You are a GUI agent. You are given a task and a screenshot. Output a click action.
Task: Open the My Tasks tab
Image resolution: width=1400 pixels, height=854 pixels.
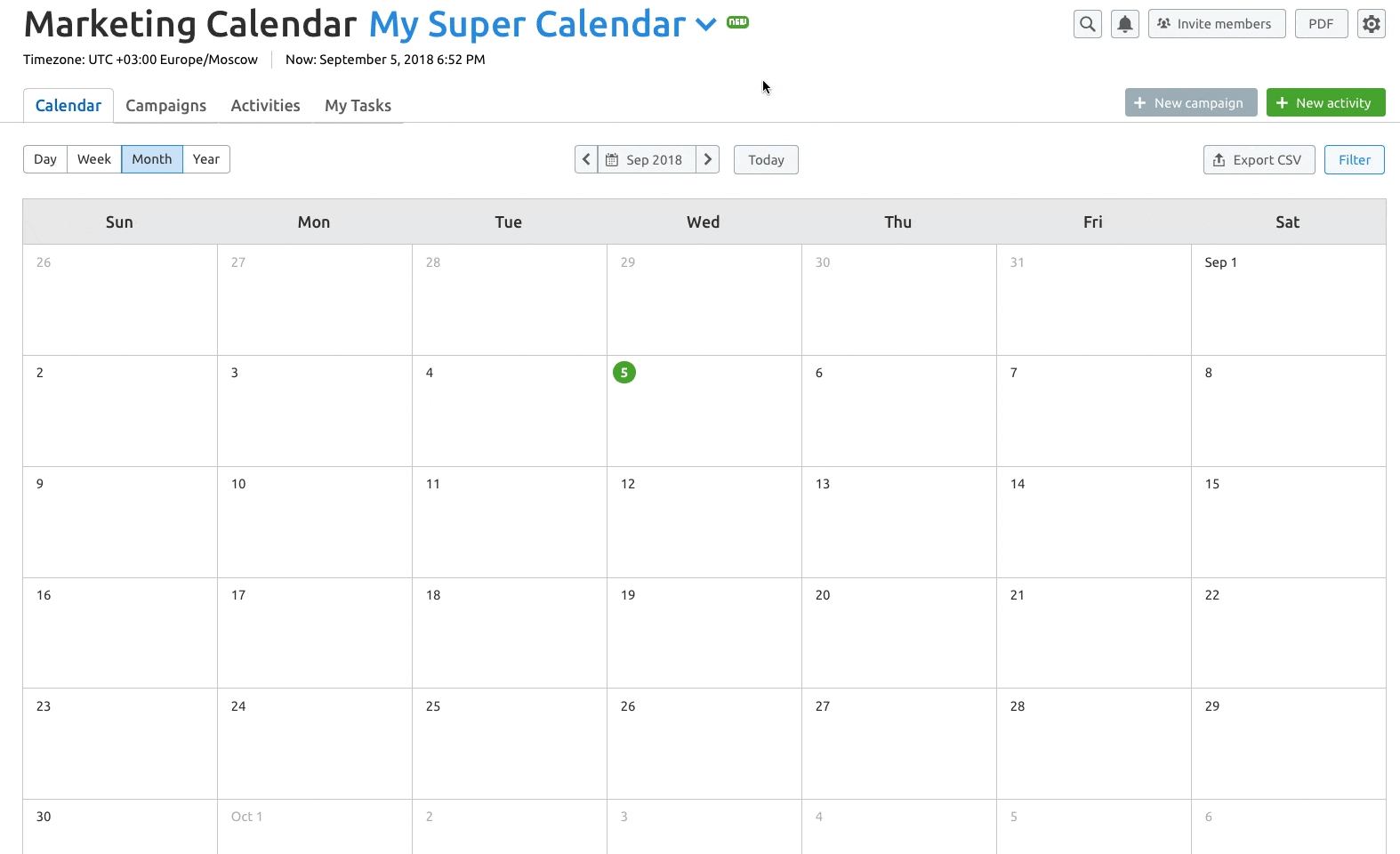pyautogui.click(x=358, y=105)
